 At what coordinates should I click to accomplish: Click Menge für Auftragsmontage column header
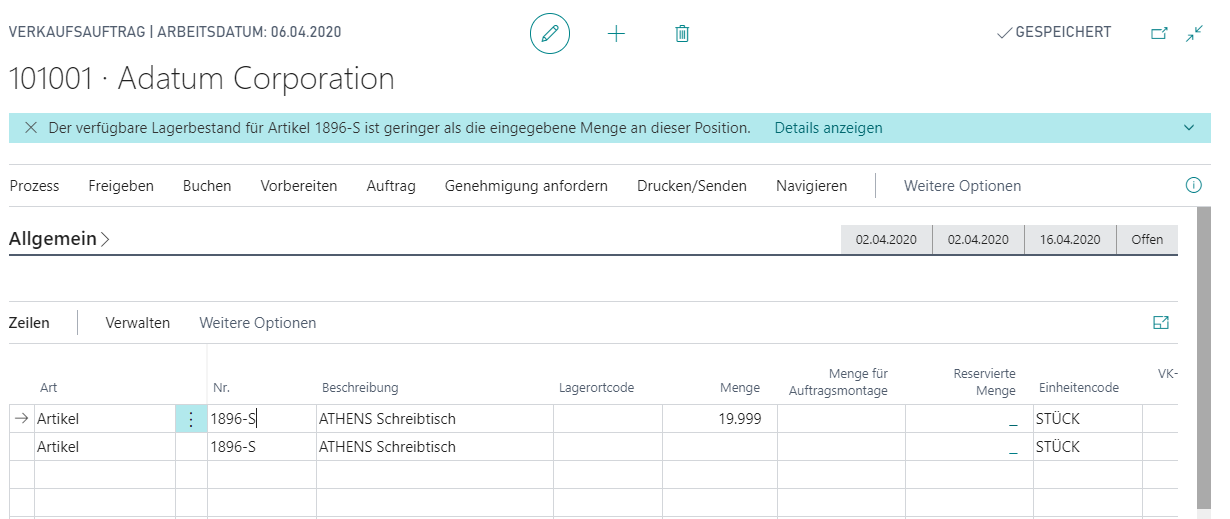click(839, 382)
